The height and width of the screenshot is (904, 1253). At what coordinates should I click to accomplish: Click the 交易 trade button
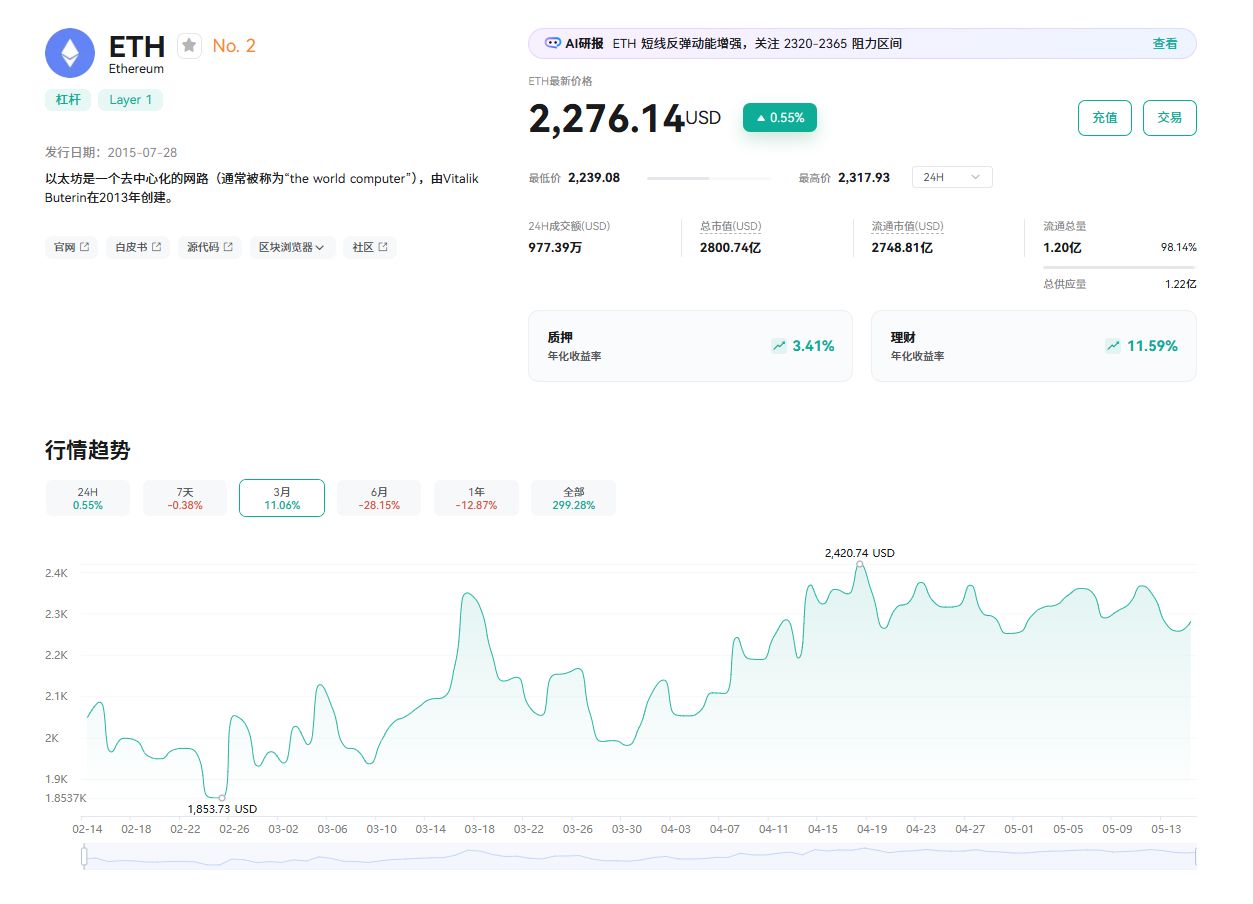coord(1170,117)
